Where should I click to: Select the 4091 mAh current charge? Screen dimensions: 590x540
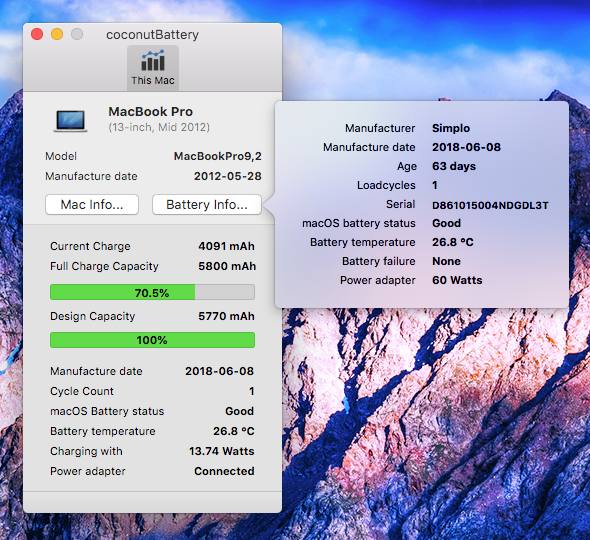227,246
